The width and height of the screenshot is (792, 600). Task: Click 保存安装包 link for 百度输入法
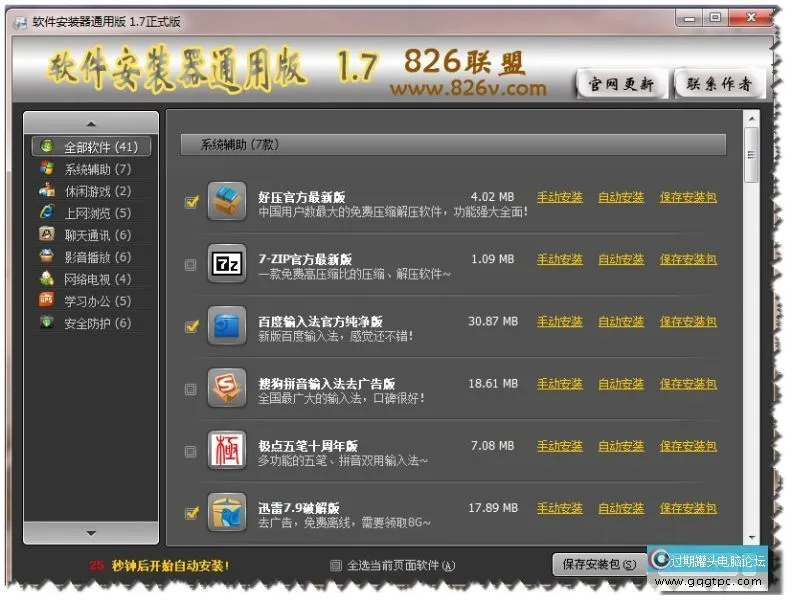click(688, 321)
